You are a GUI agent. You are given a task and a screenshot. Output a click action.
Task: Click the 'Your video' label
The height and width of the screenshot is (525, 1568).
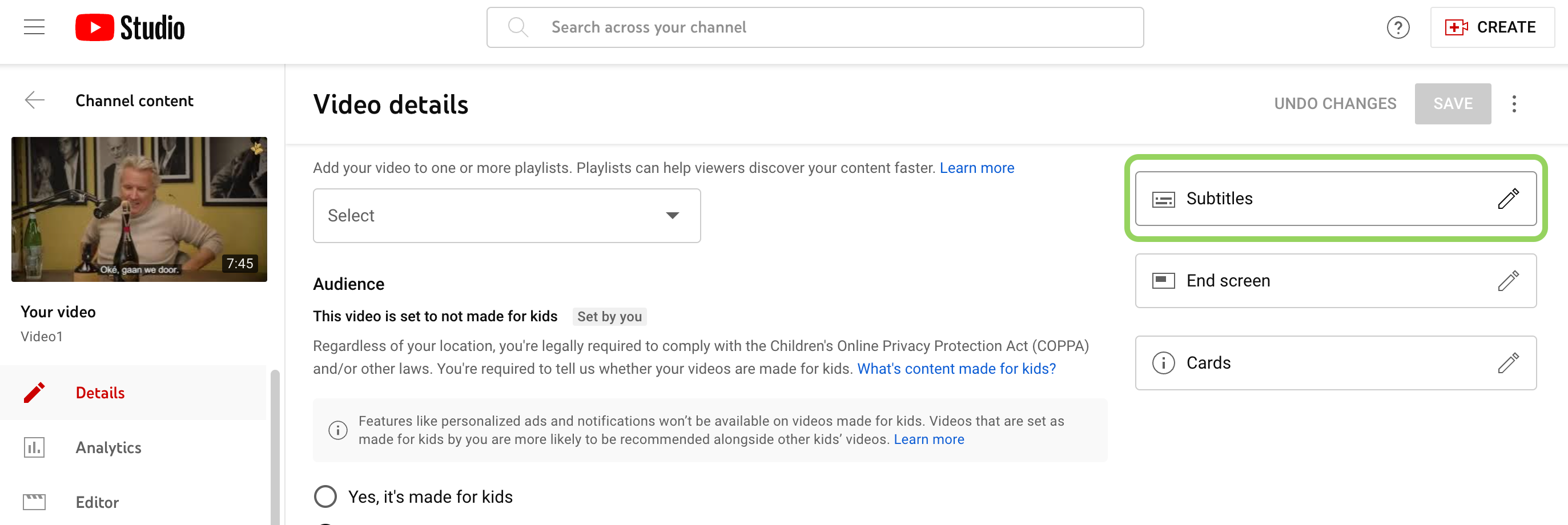[58, 312]
